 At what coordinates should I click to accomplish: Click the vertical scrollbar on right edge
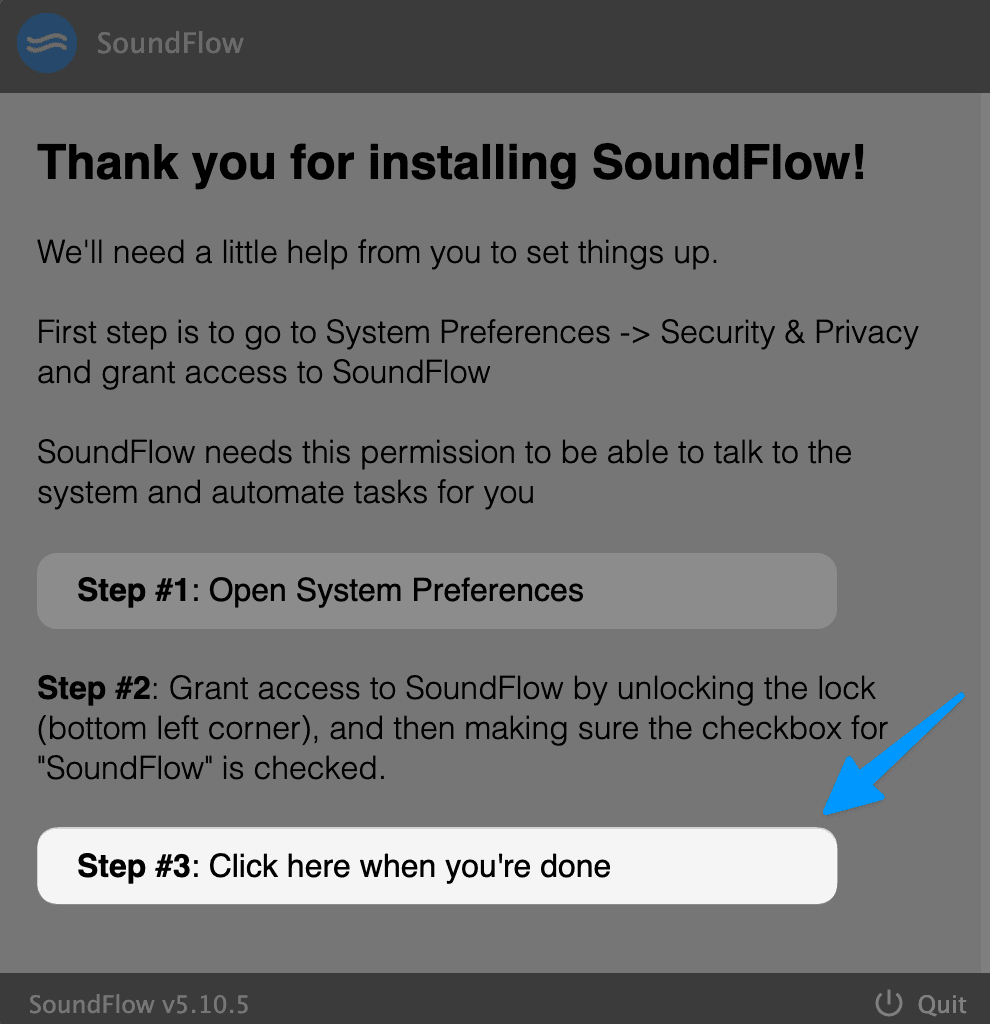pyautogui.click(x=985, y=532)
